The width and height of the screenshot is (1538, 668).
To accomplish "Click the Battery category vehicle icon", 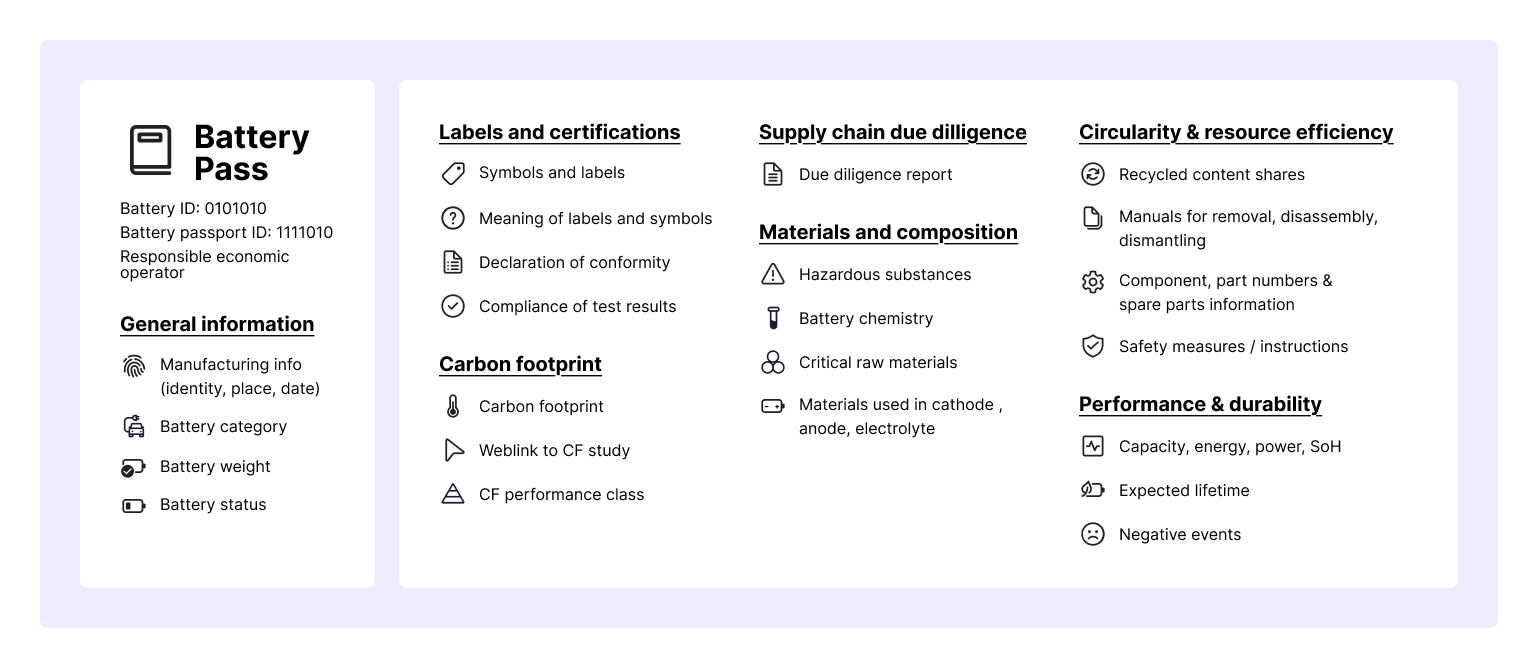I will point(134,425).
